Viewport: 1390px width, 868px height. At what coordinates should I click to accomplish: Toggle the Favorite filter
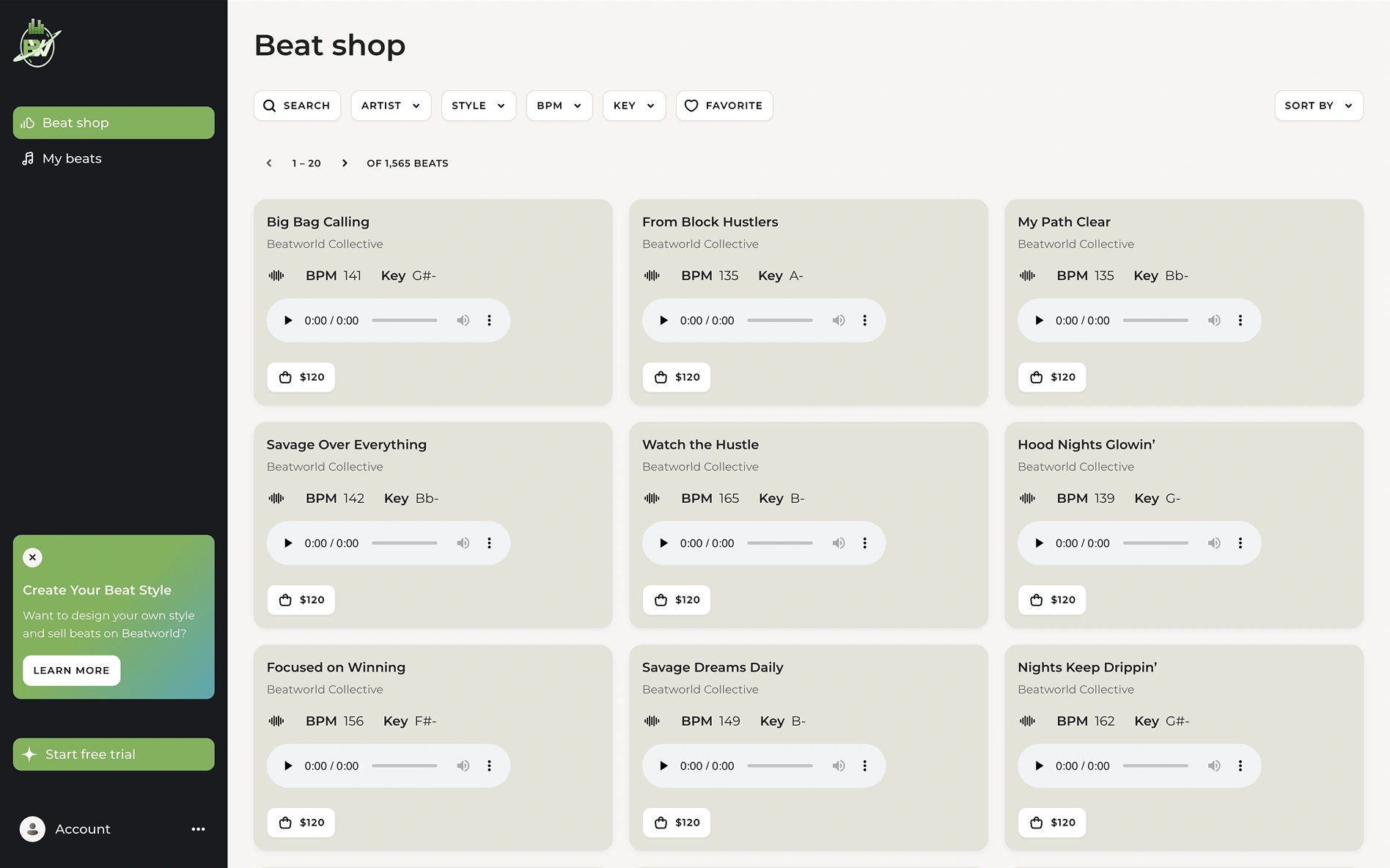[724, 106]
